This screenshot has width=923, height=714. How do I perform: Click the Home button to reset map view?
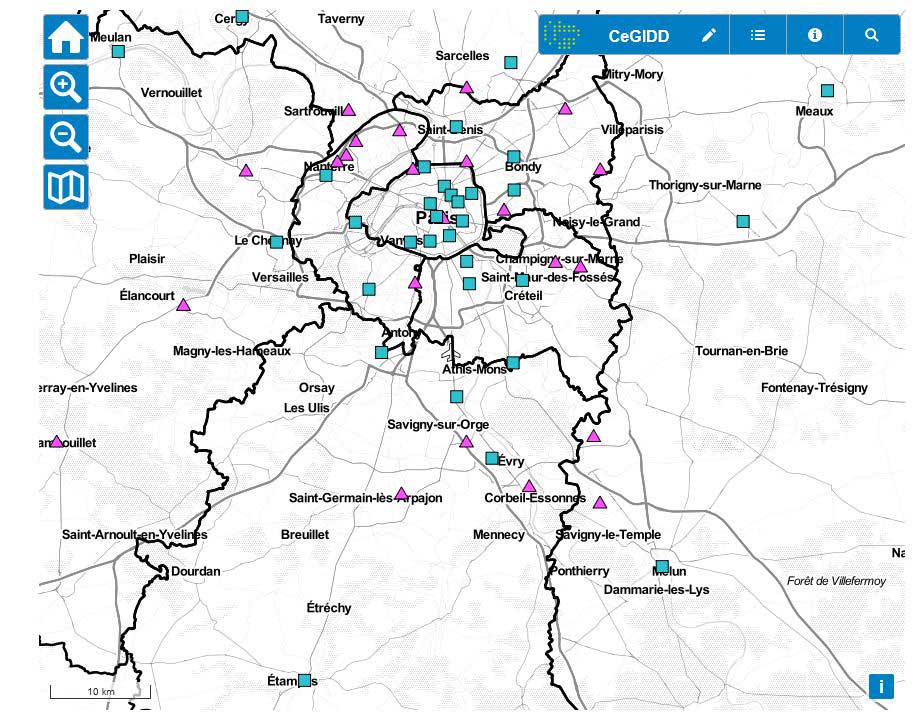[x=66, y=37]
